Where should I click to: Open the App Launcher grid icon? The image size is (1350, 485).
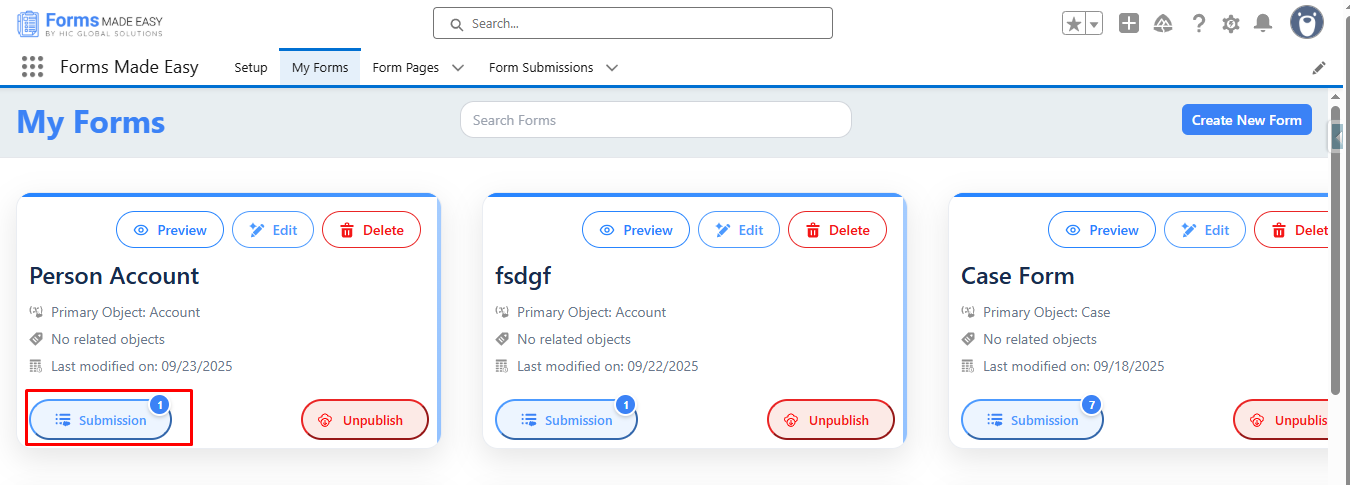(x=32, y=67)
